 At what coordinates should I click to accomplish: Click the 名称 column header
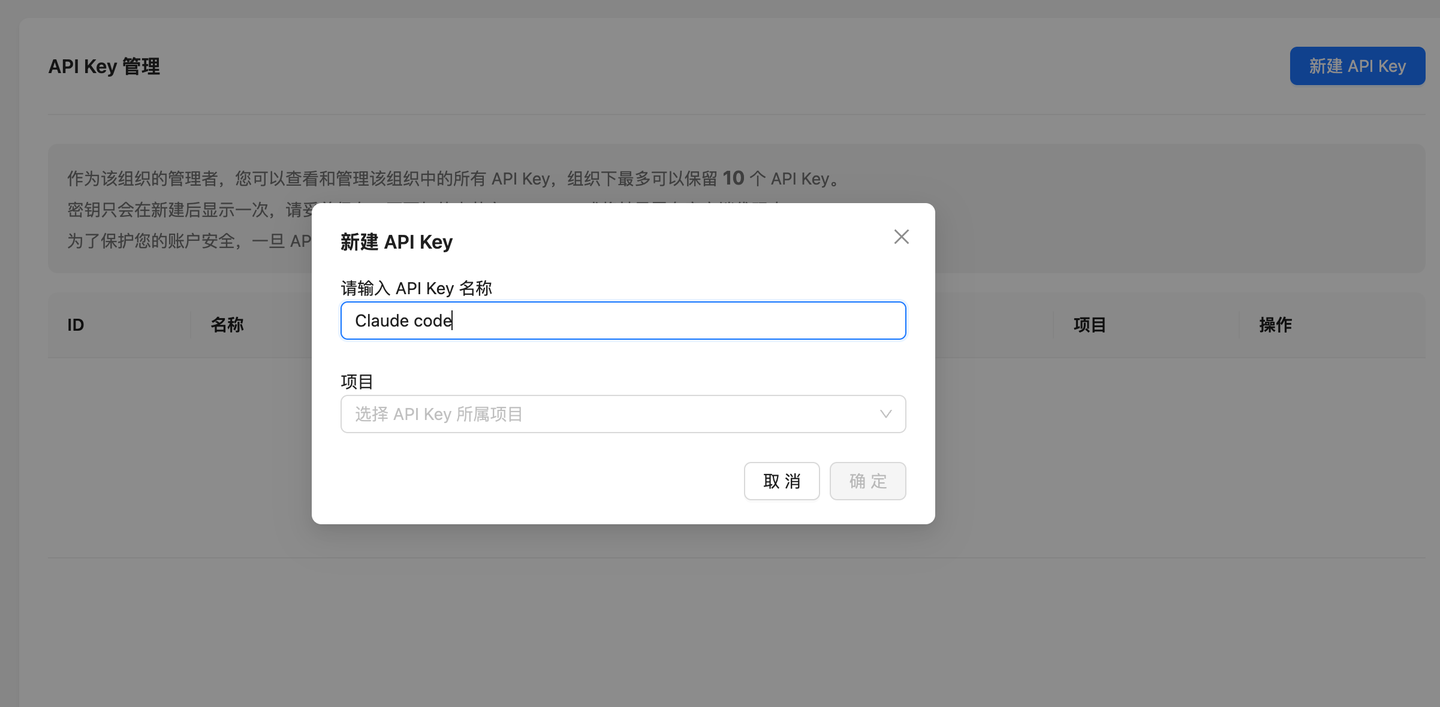(x=227, y=325)
